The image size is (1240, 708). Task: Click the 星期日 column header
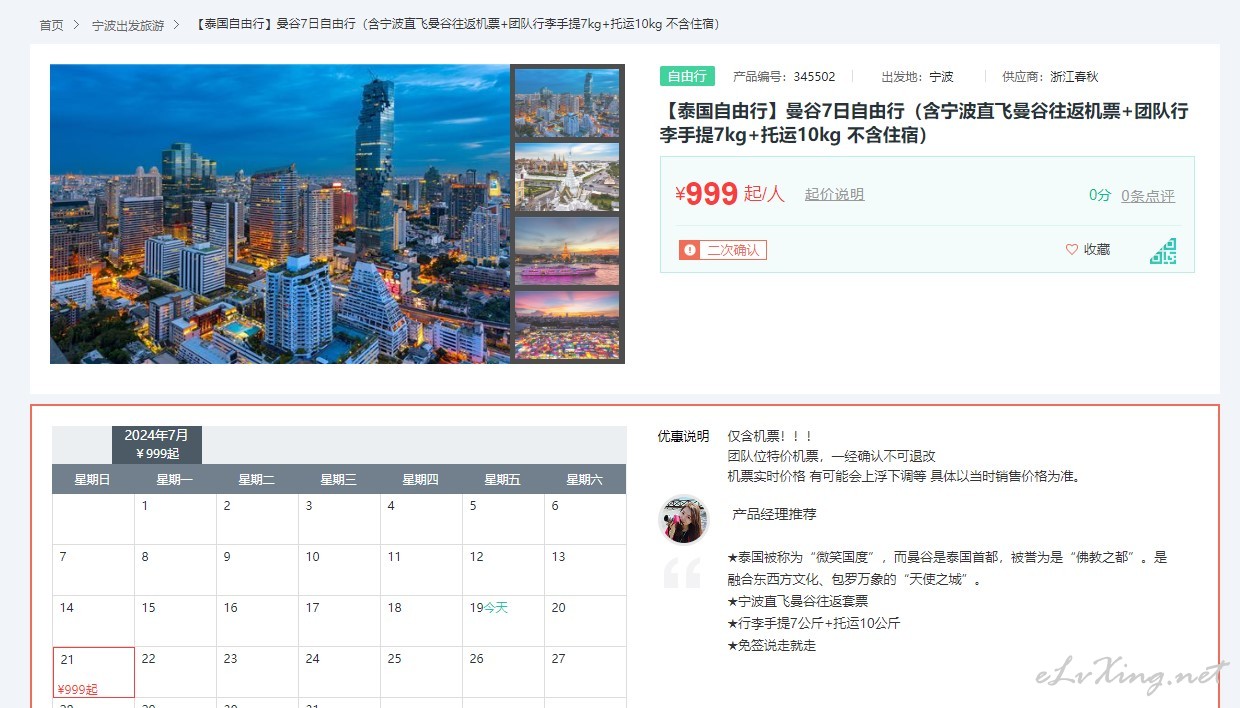pos(93,479)
